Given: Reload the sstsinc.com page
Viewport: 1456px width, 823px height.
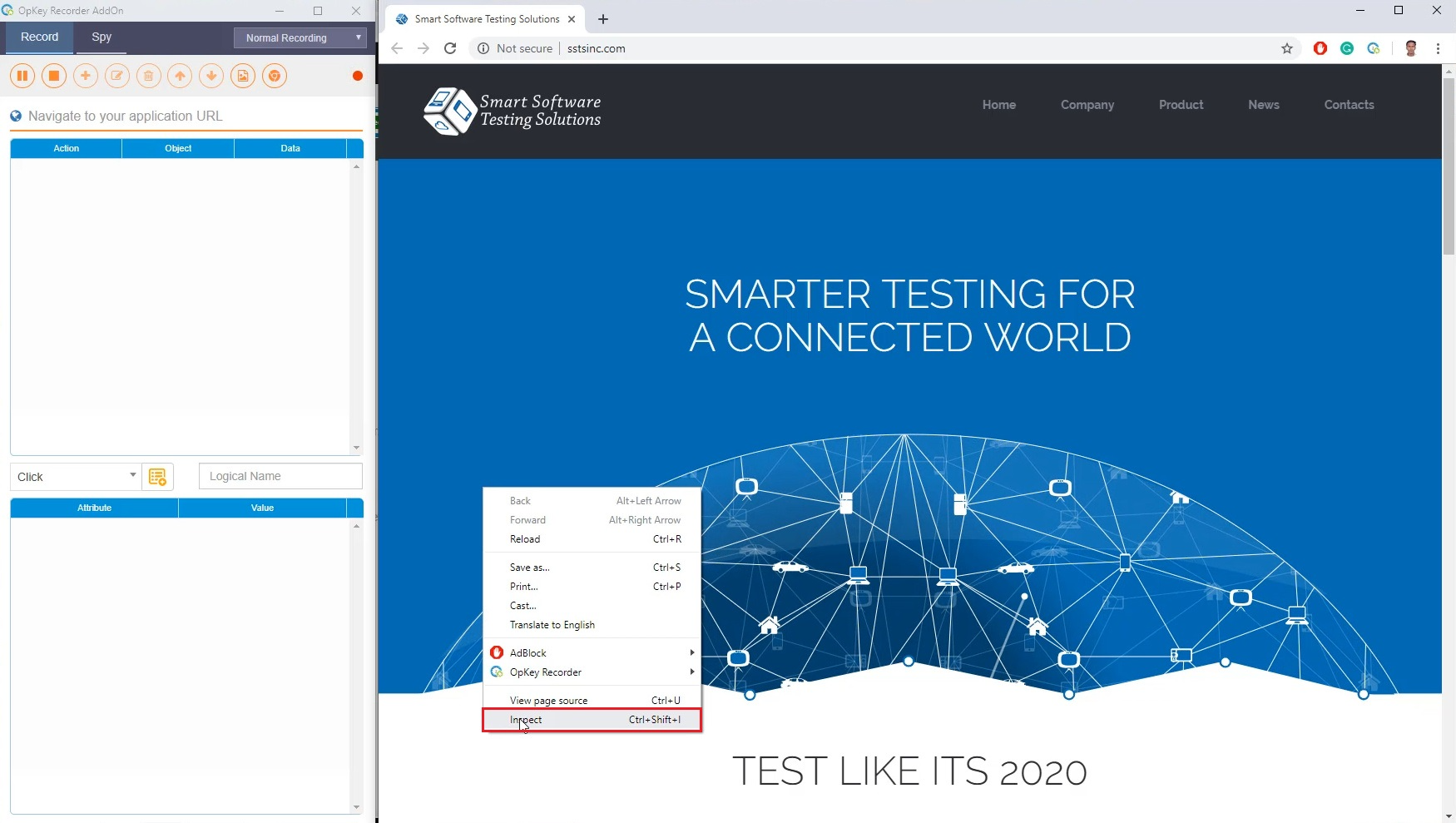Looking at the screenshot, I should (x=450, y=48).
